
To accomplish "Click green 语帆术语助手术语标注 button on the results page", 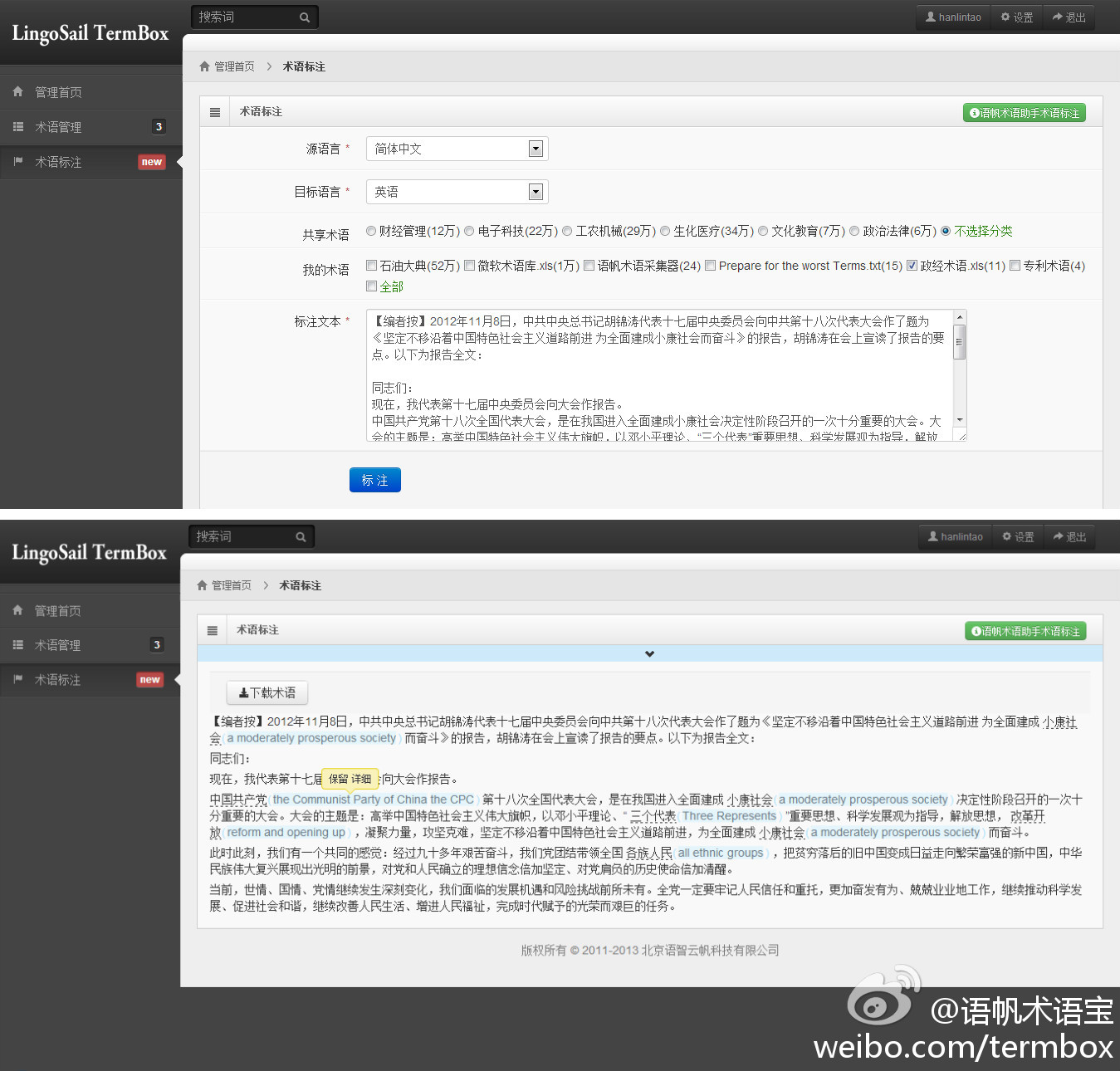I will [1026, 631].
